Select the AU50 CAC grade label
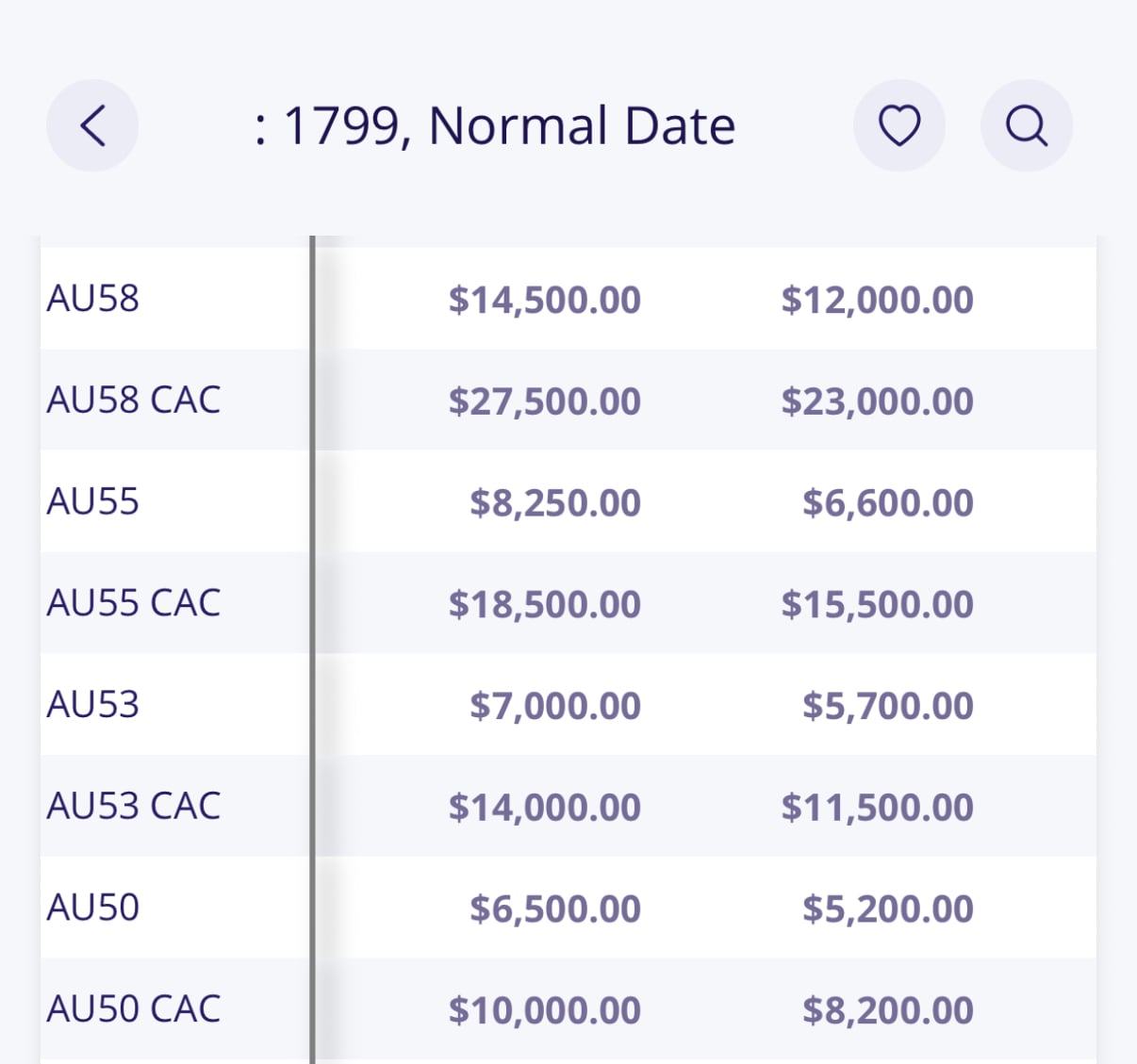 click(134, 1009)
